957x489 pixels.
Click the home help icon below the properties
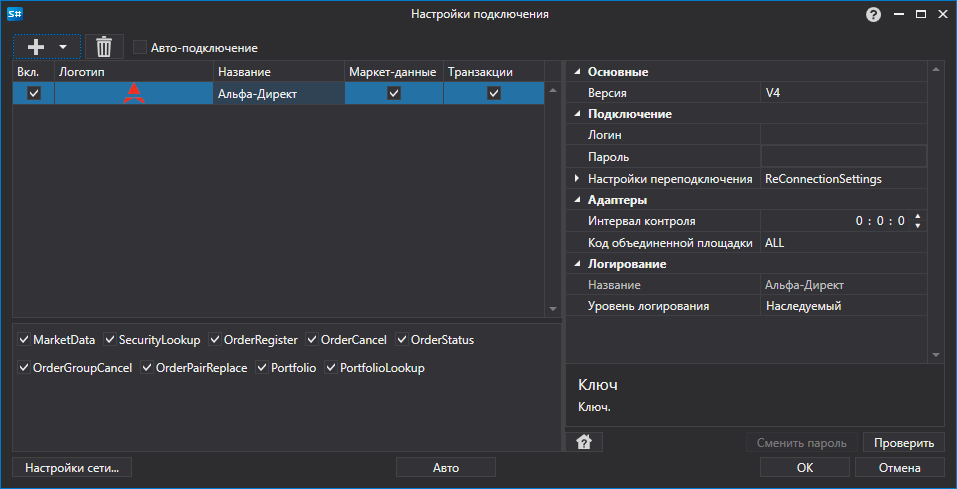coord(584,442)
